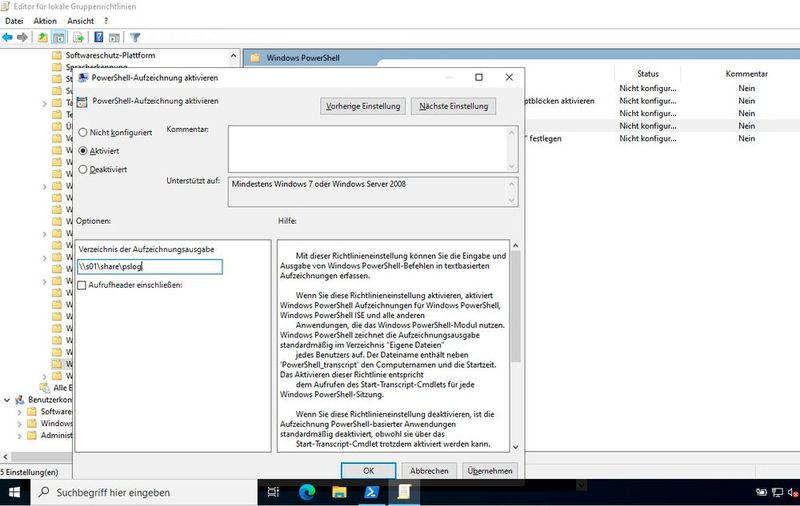
Task: Expand the Administrative Vorlagen node at bottom
Action: [19, 436]
